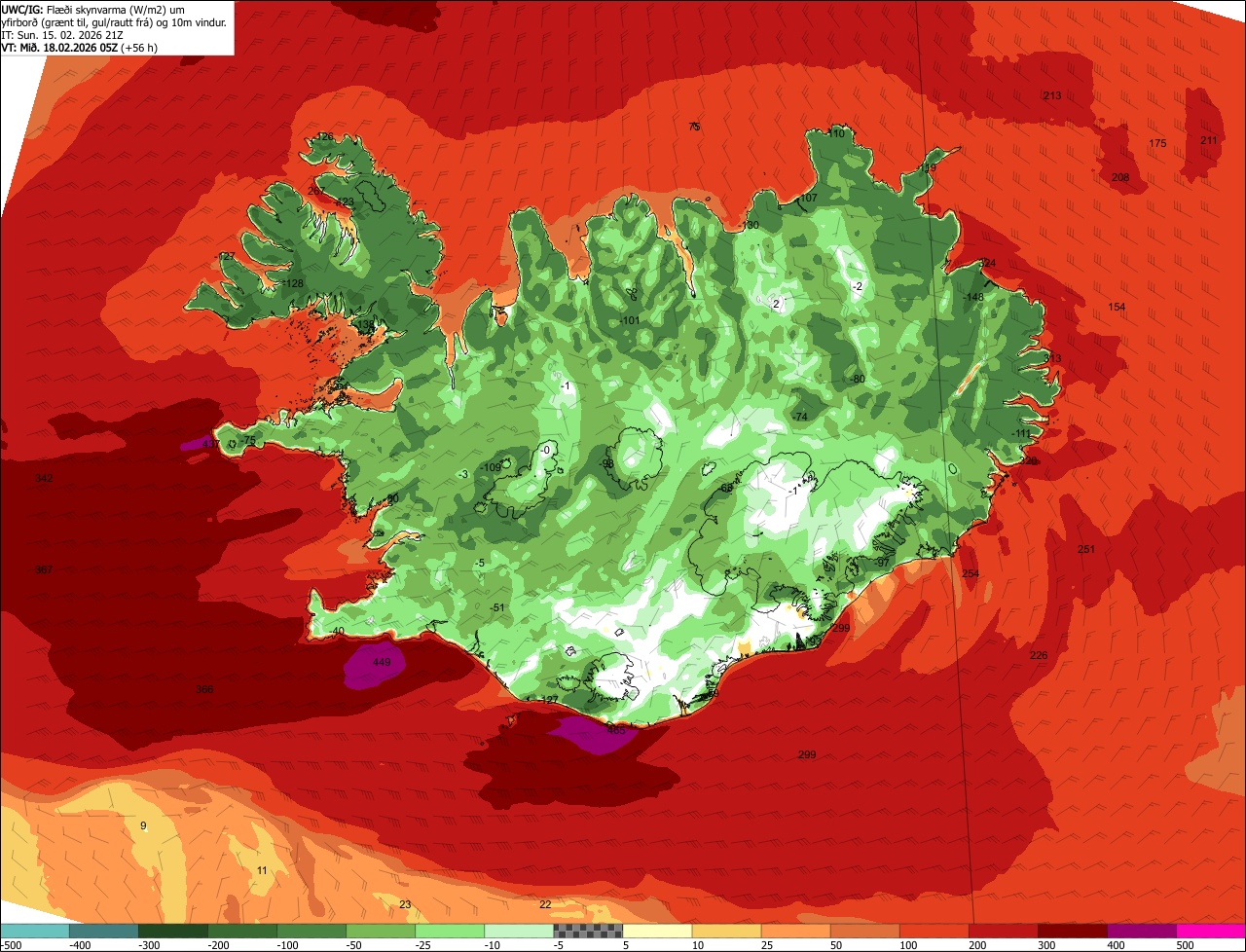
Task: Click the dark red 300 to 400 swatch
Action: [1073, 931]
